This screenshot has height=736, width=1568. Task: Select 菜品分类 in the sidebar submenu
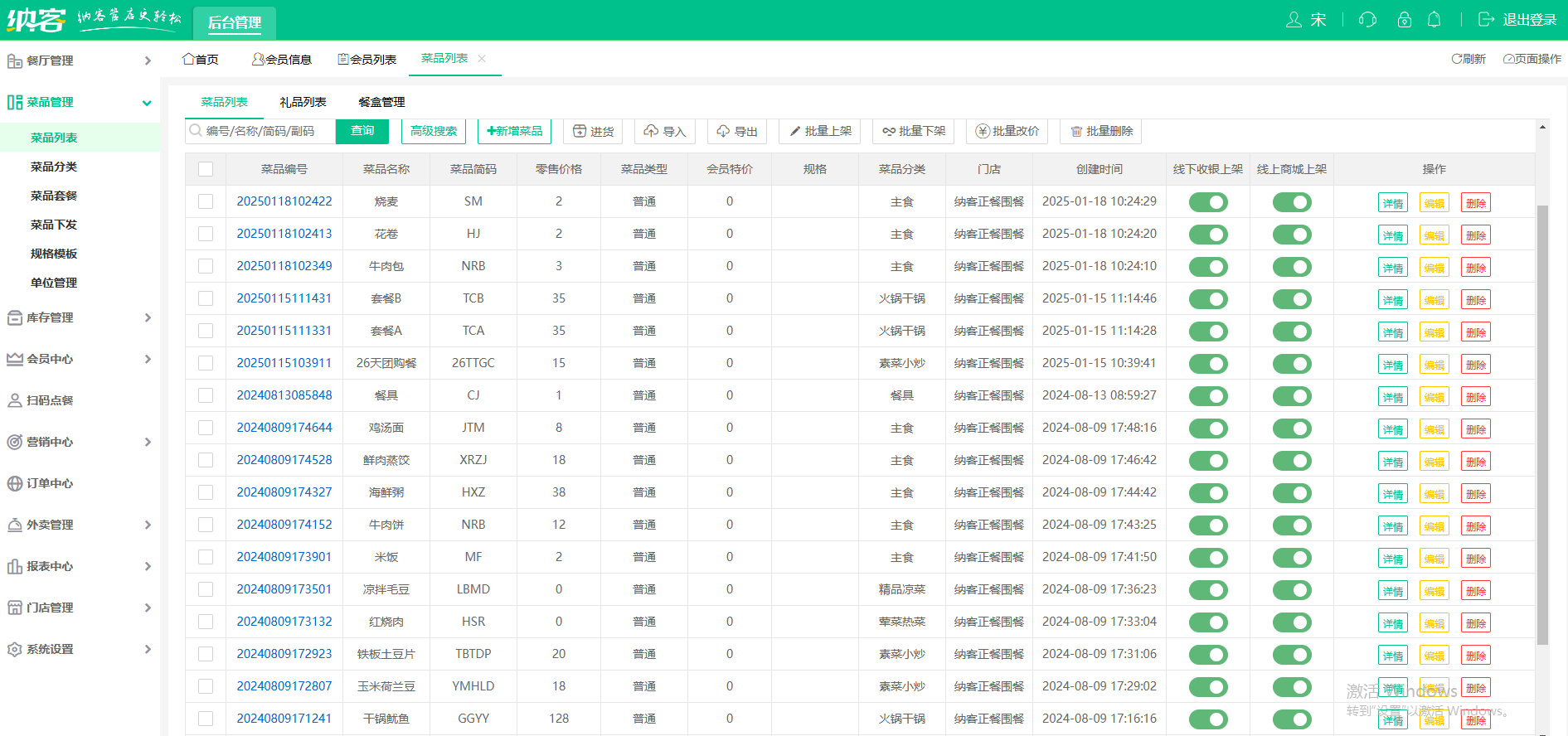coord(54,167)
